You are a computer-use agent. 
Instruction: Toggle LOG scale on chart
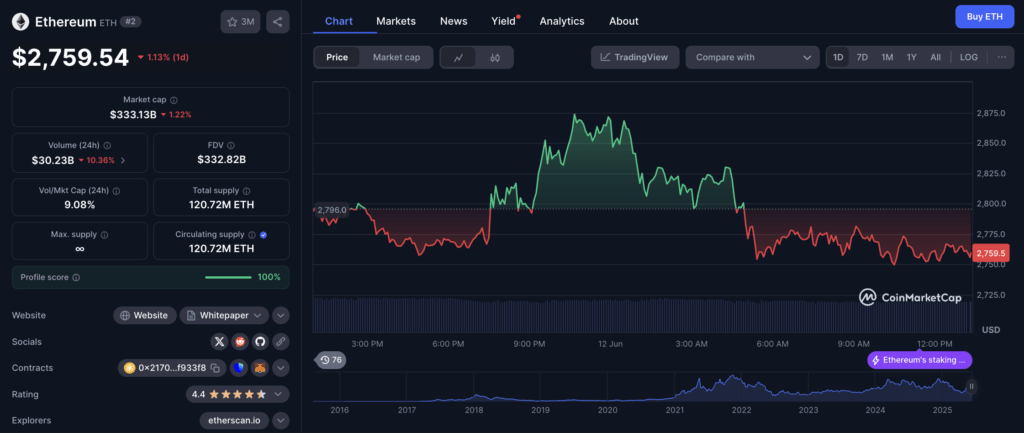click(x=968, y=57)
